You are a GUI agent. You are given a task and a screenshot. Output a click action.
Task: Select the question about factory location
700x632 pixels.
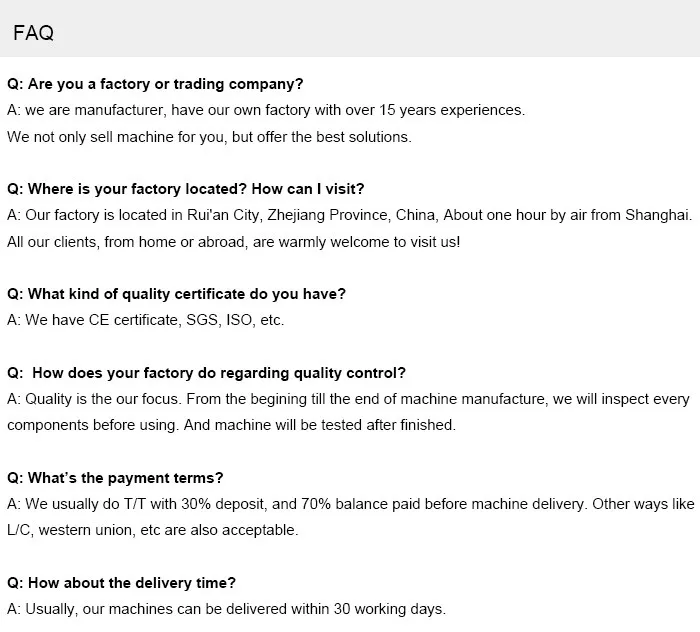pos(185,188)
